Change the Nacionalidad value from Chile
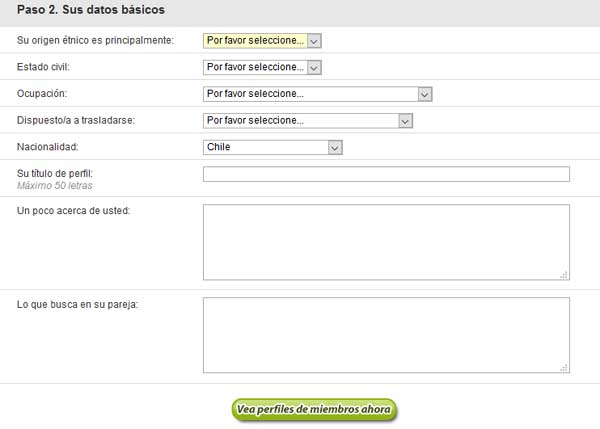Image resolution: width=600 pixels, height=429 pixels. pyautogui.click(x=272, y=147)
